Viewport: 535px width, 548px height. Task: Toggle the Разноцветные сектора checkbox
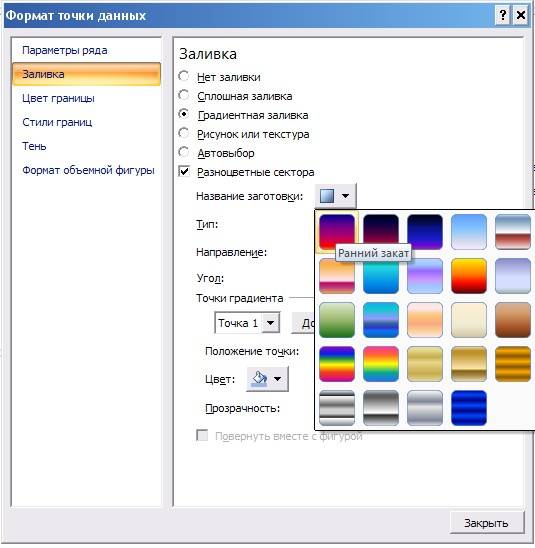(x=184, y=171)
